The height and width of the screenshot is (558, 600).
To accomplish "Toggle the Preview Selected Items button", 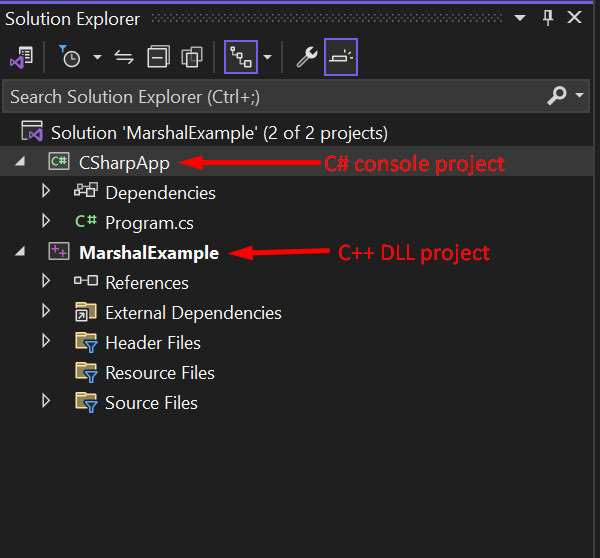I will (341, 57).
